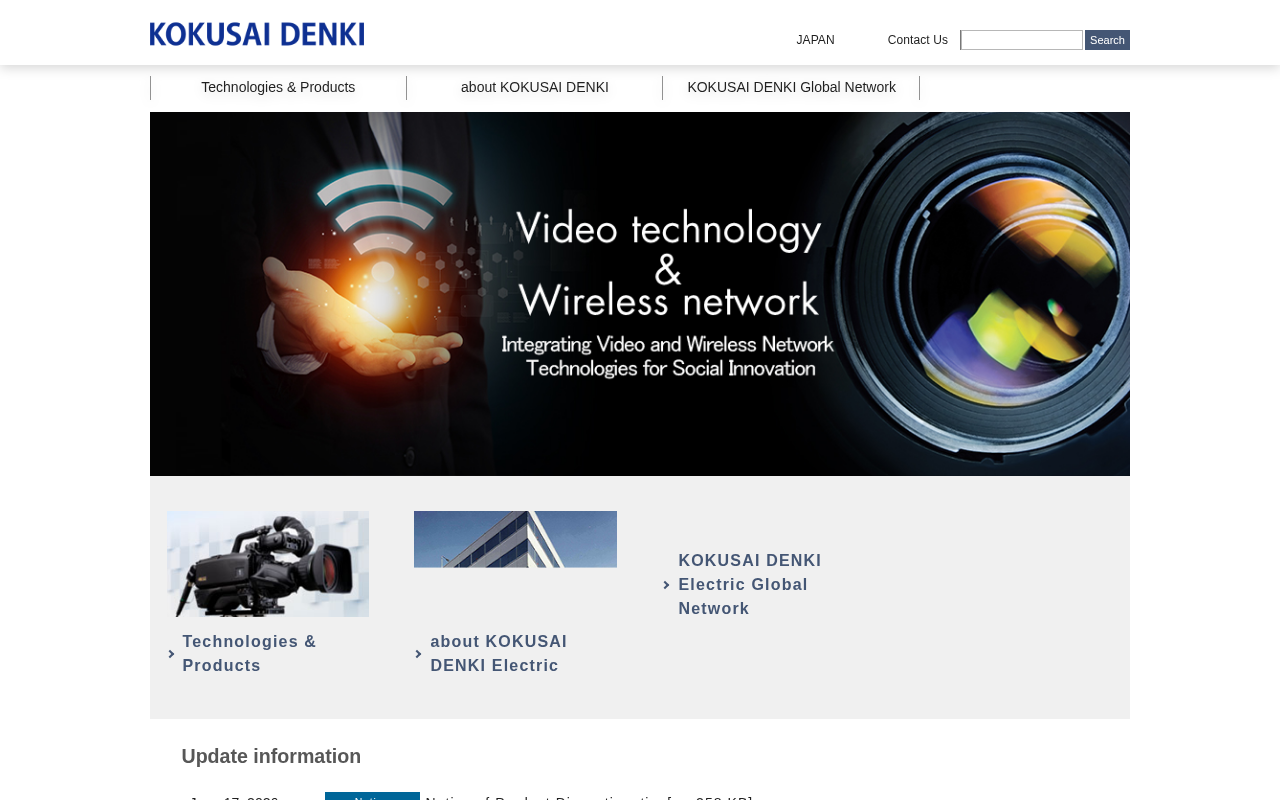Click the Video technology & Wireless network banner
1280x800 pixels.
coord(640,294)
